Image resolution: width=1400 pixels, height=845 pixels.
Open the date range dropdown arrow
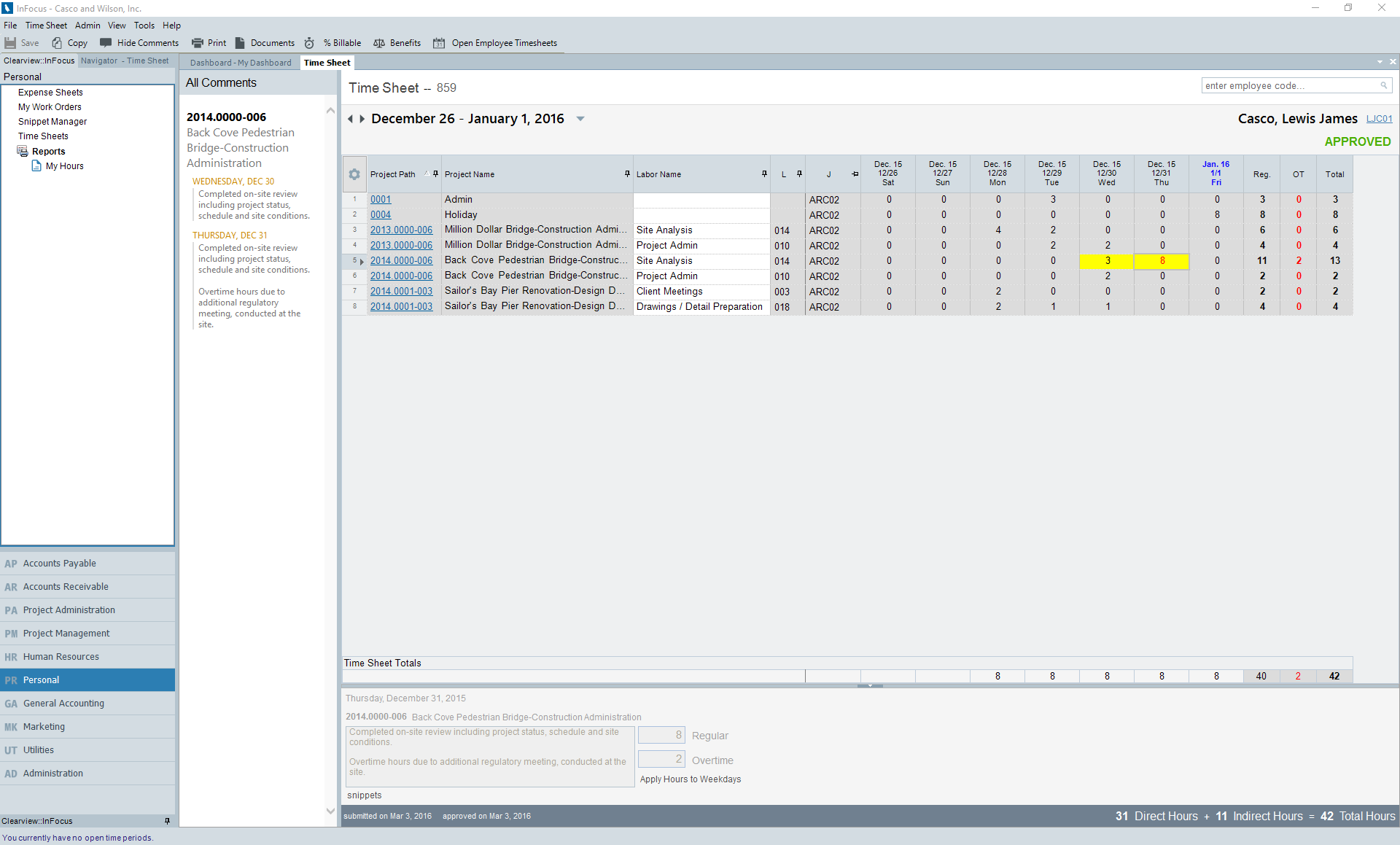(580, 119)
